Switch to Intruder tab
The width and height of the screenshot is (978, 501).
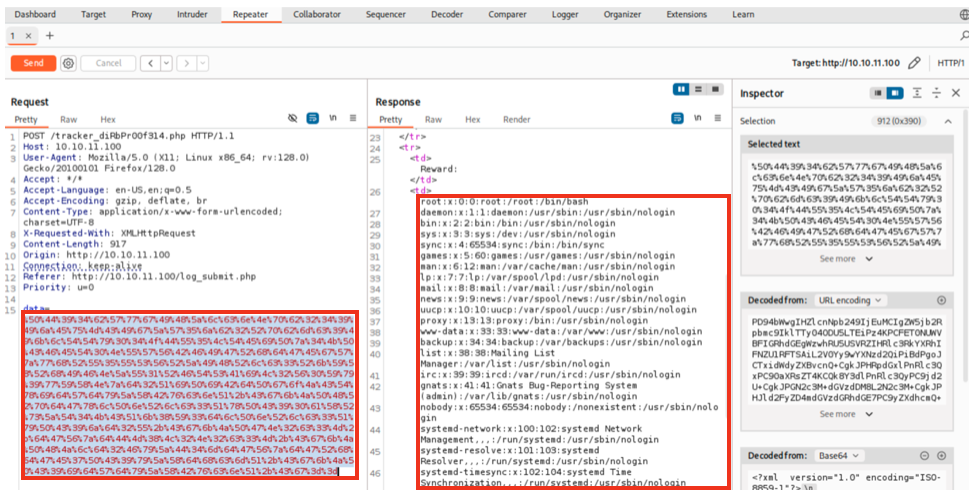[x=192, y=14]
